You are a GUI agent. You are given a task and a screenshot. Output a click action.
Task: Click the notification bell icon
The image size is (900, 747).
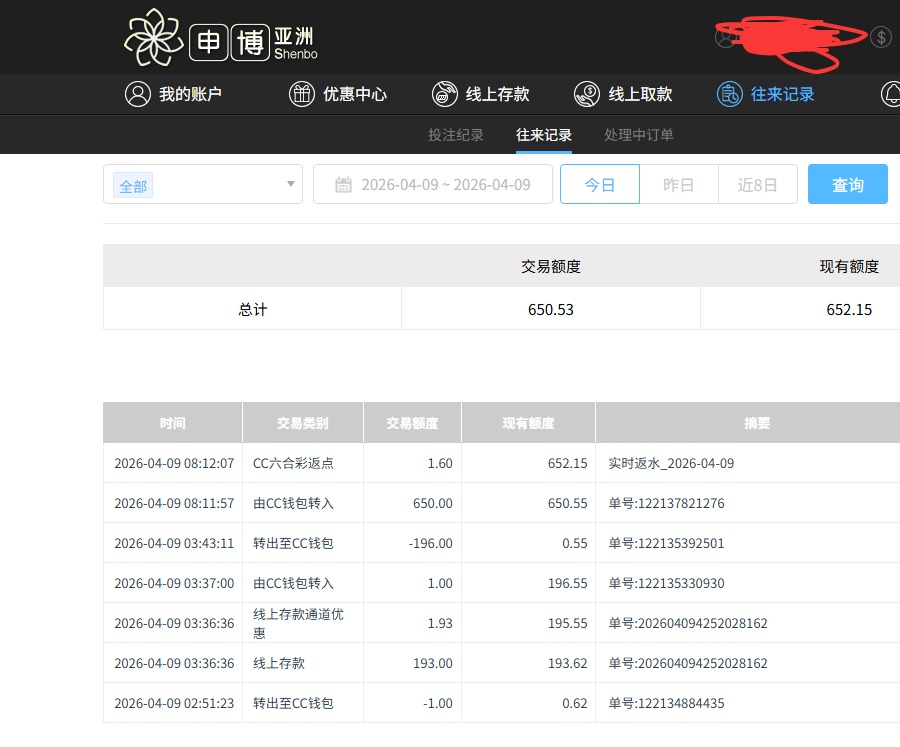point(890,94)
